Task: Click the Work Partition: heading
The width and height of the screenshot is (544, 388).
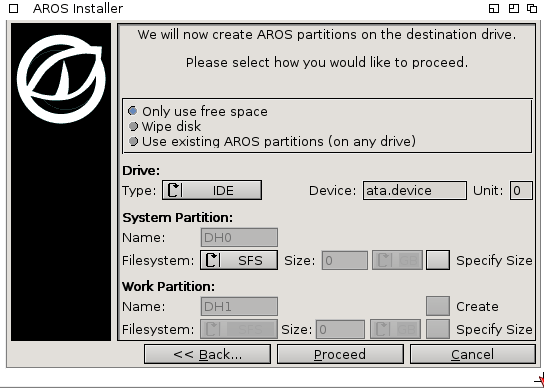Action: pos(168,286)
